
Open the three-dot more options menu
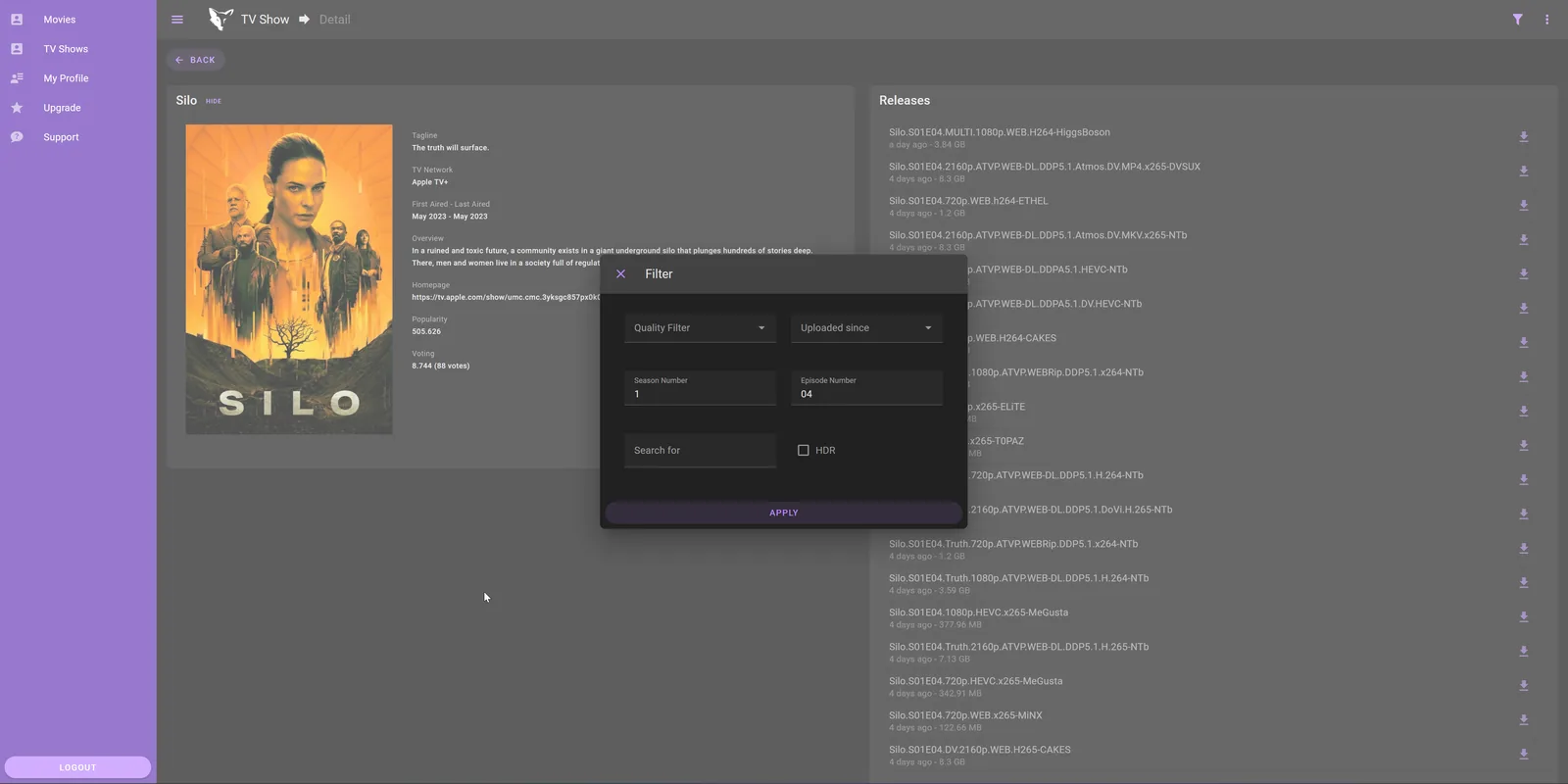pyautogui.click(x=1546, y=20)
